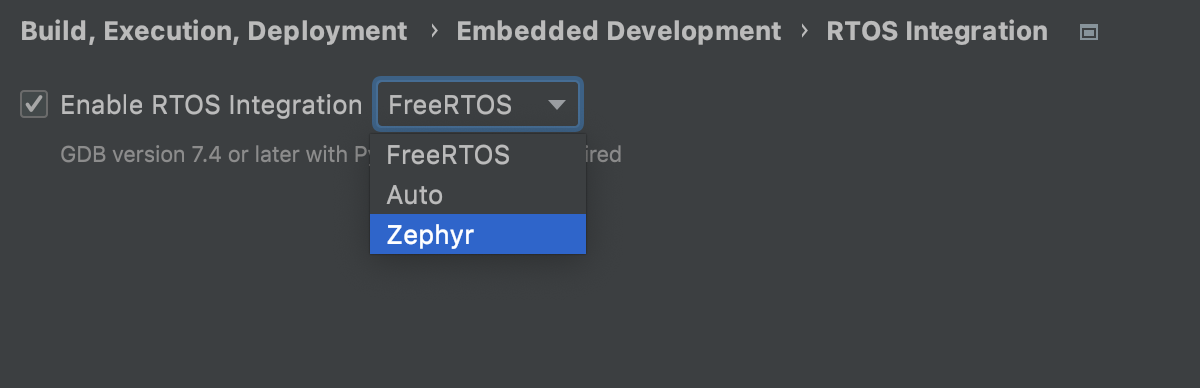1200x388 pixels.
Task: Click the RTOS Integration breadcrumb title
Action: pos(937,32)
